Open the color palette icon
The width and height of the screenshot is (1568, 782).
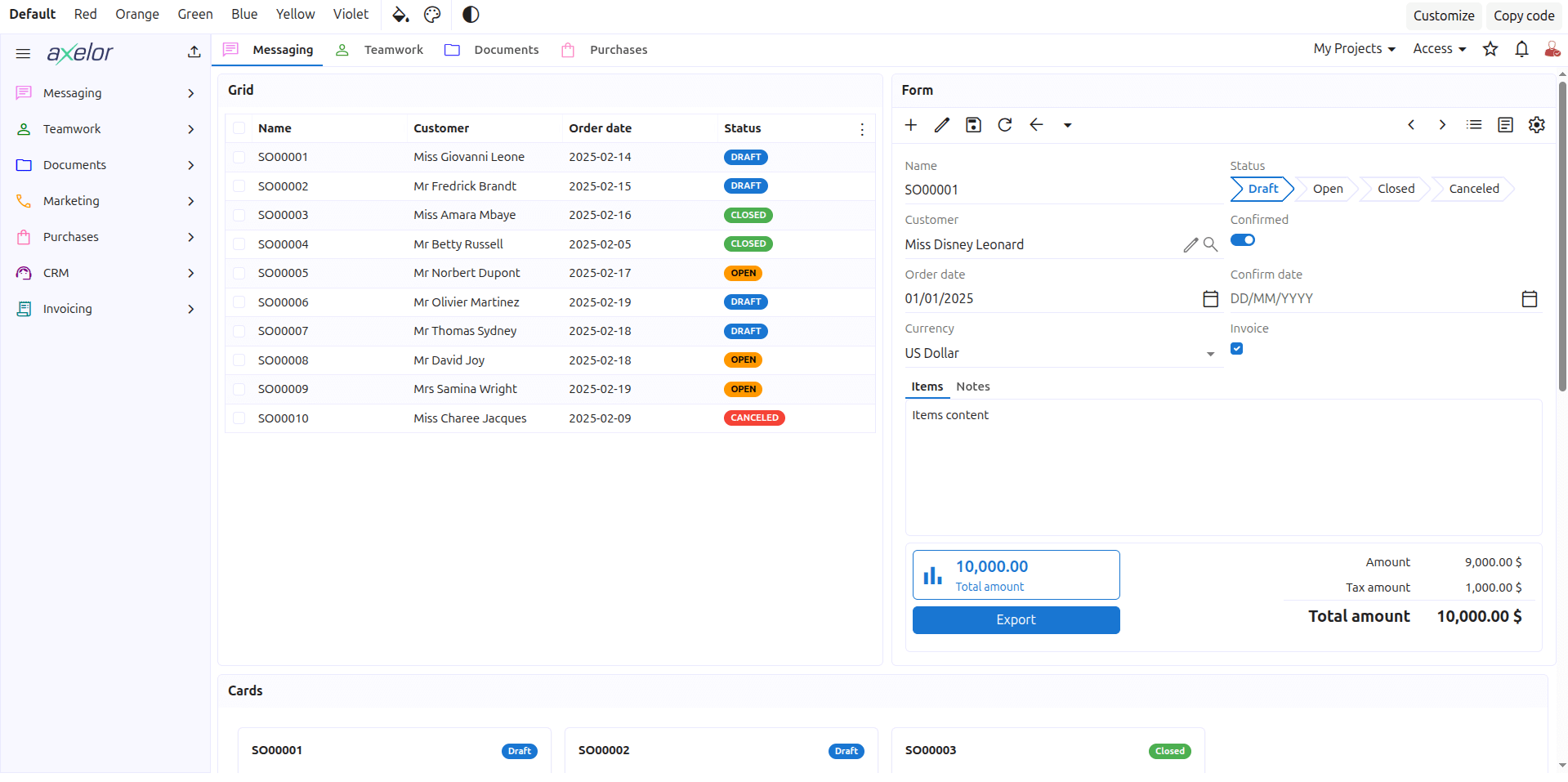pyautogui.click(x=432, y=15)
